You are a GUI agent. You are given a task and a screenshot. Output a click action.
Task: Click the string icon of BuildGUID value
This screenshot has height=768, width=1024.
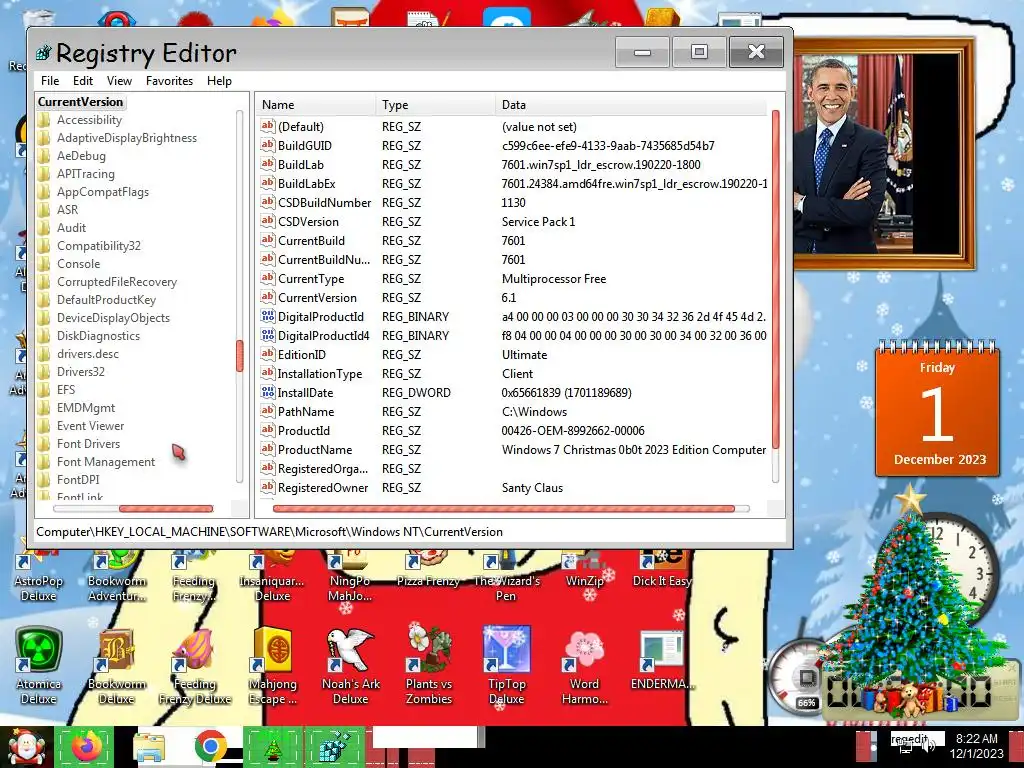pyautogui.click(x=267, y=145)
